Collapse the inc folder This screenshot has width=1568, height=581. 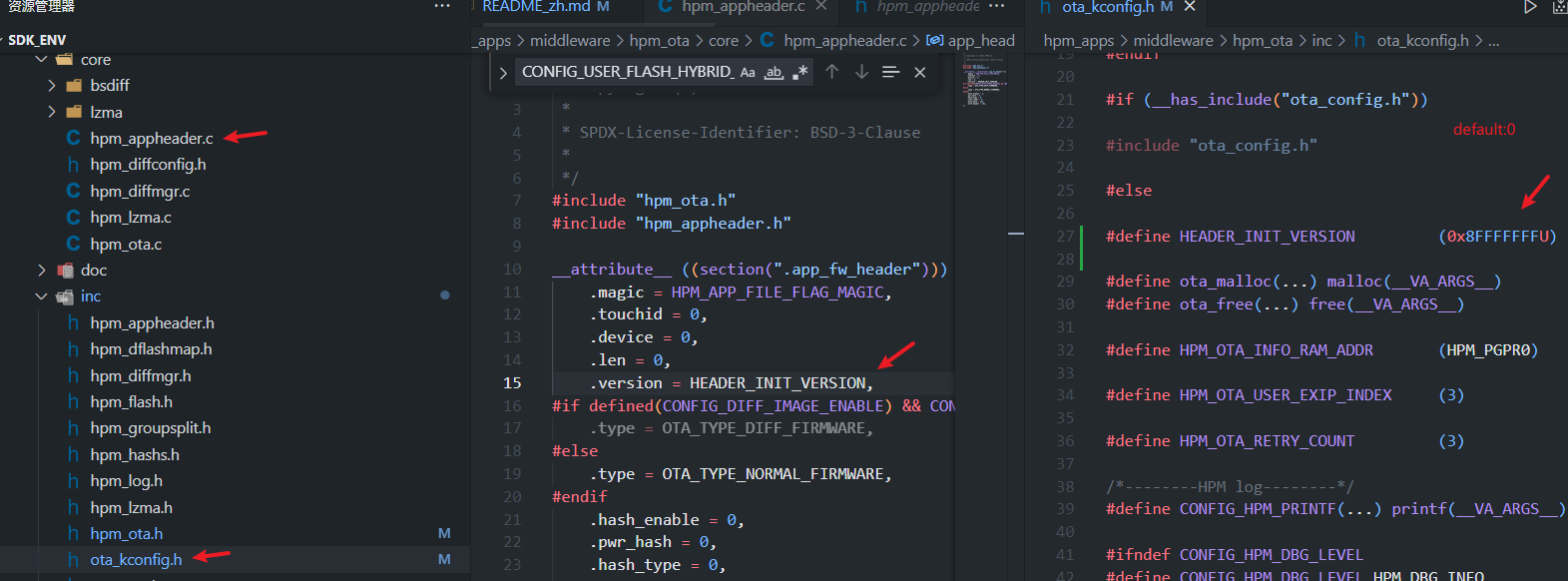pyautogui.click(x=42, y=296)
